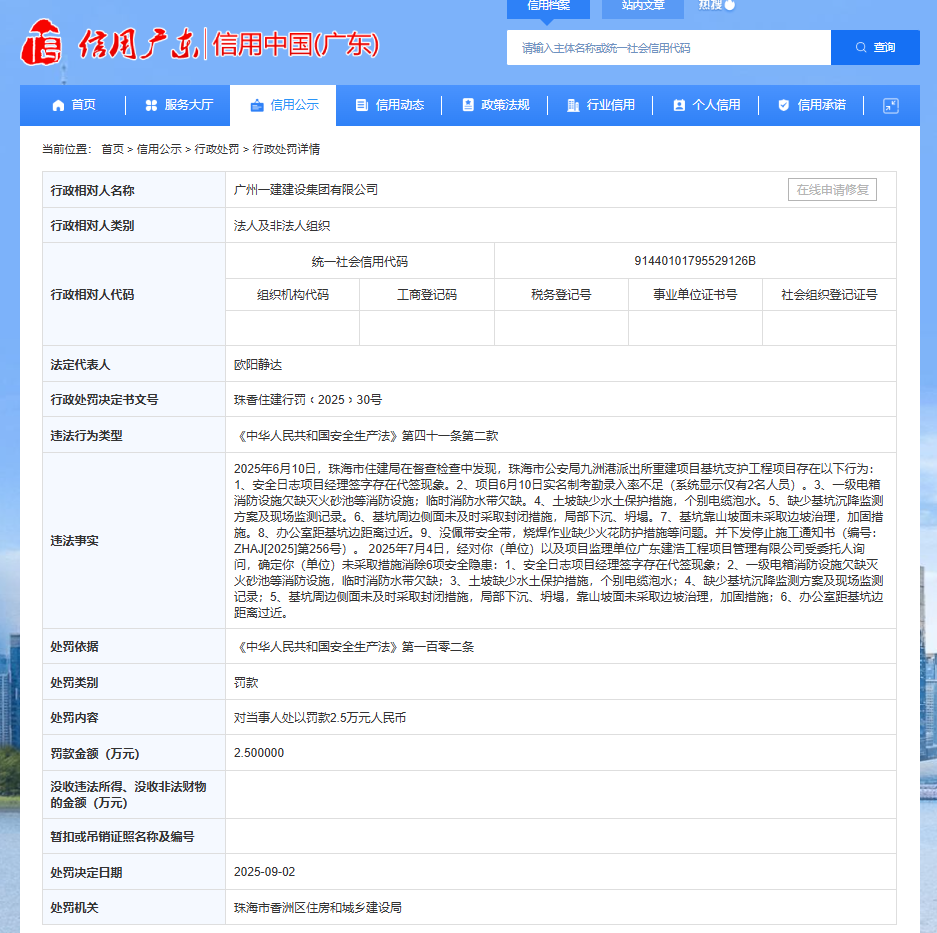937x933 pixels.
Task: Click 对当事人处以罚款2.5万元人民币 text
Action: coord(320,718)
